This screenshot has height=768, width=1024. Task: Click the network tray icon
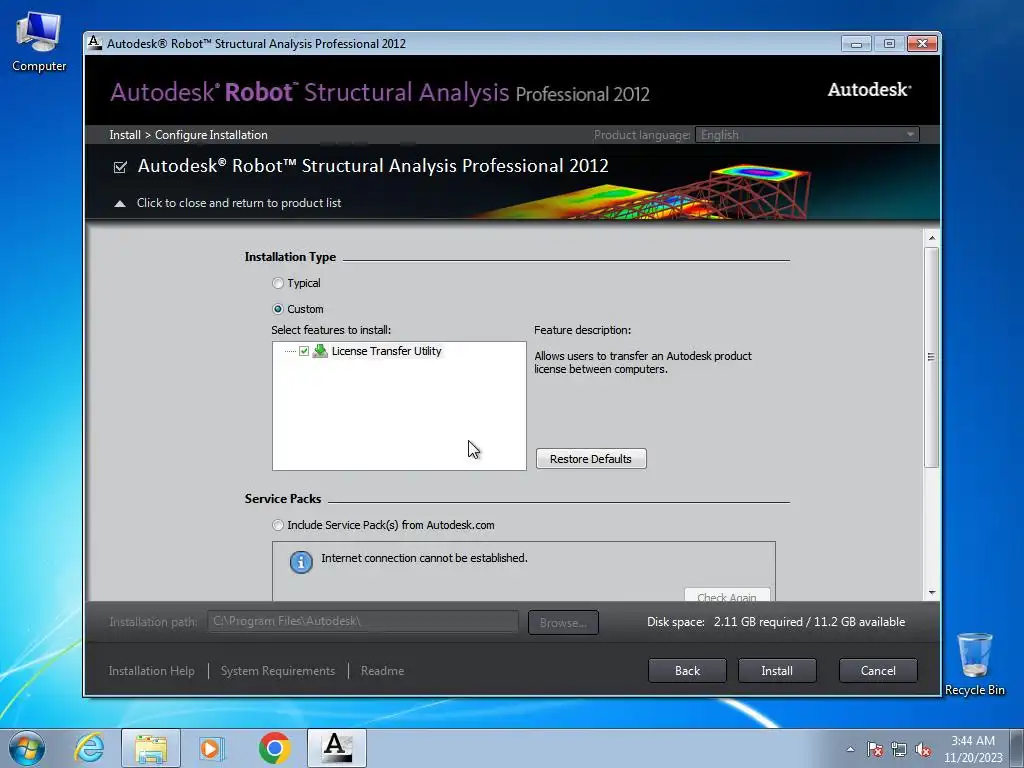coord(899,749)
